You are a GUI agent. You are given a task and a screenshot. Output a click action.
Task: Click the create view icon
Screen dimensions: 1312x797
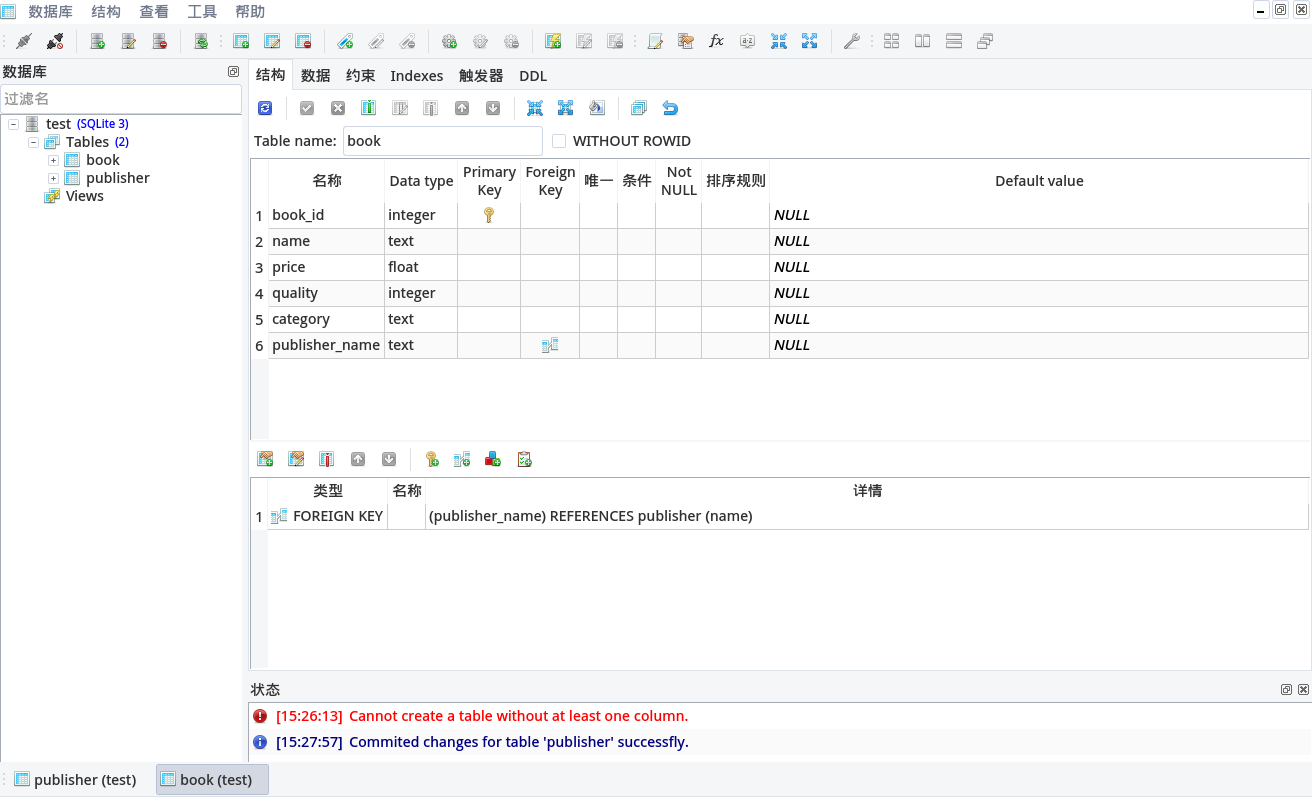tap(552, 41)
